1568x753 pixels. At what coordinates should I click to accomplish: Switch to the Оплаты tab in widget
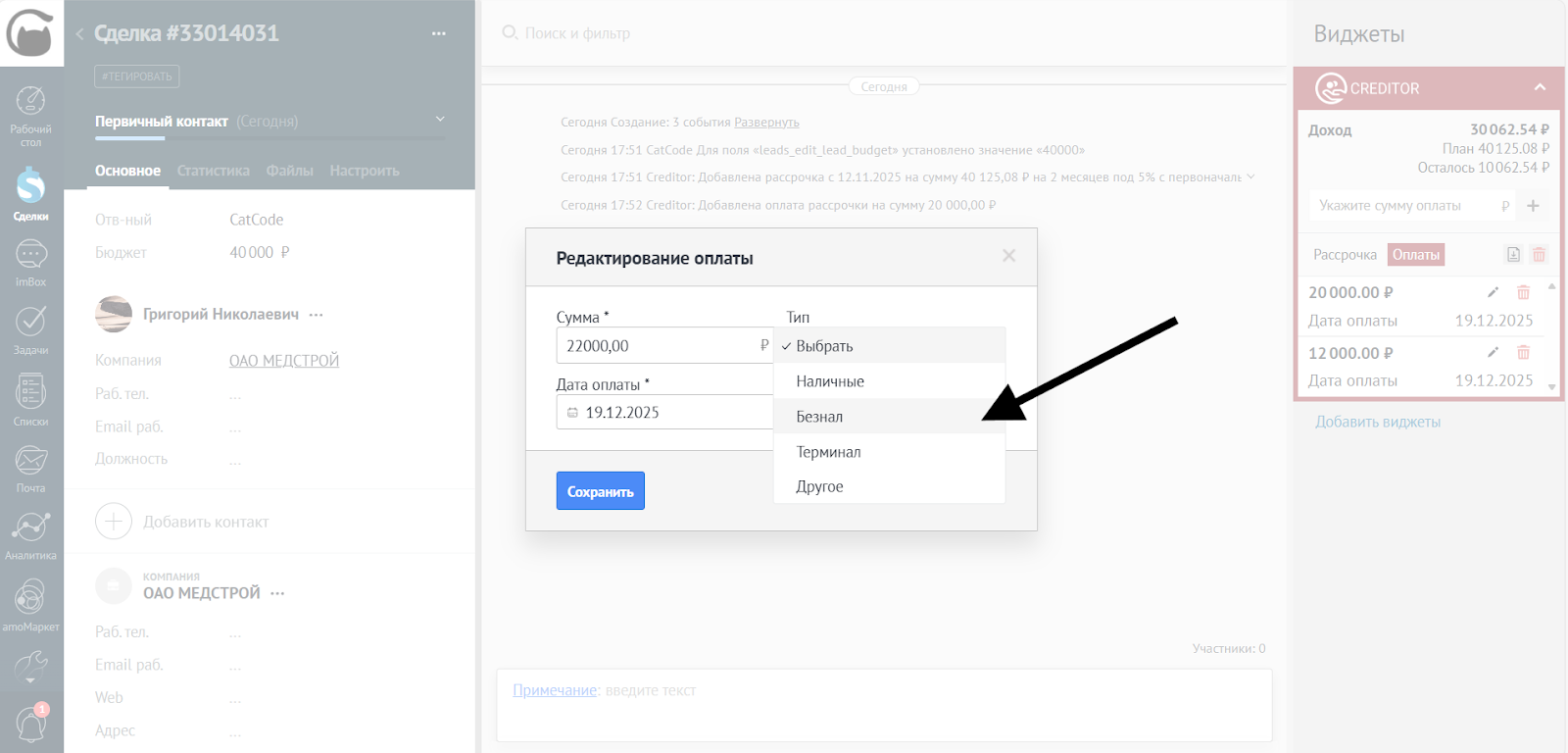tap(1415, 255)
